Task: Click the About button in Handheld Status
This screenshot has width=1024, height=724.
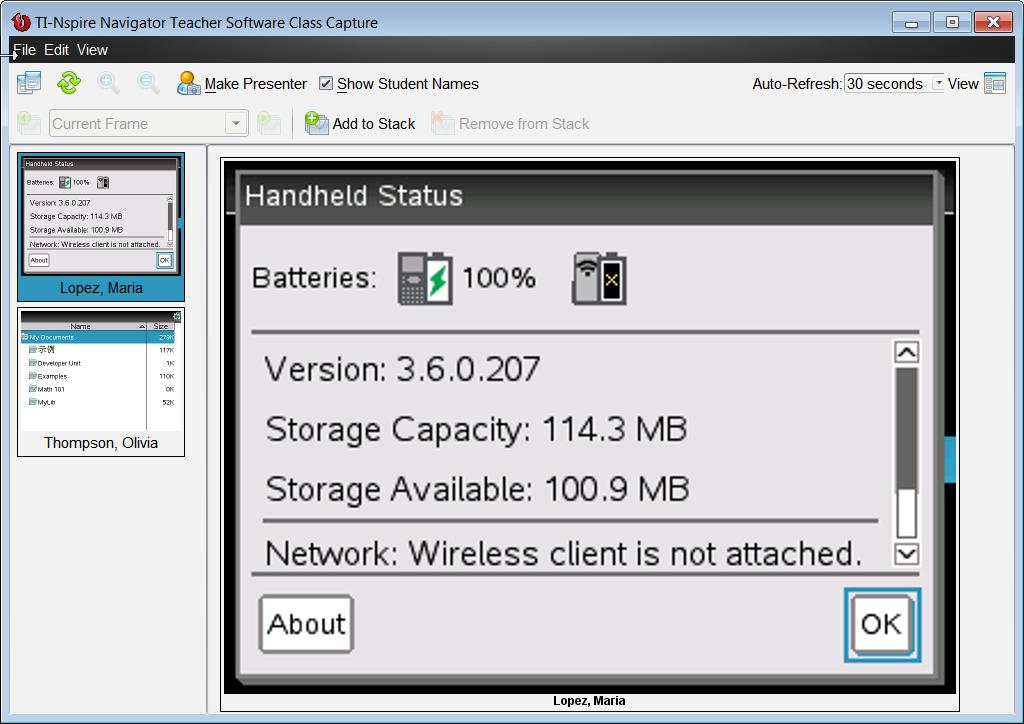Action: (x=306, y=624)
